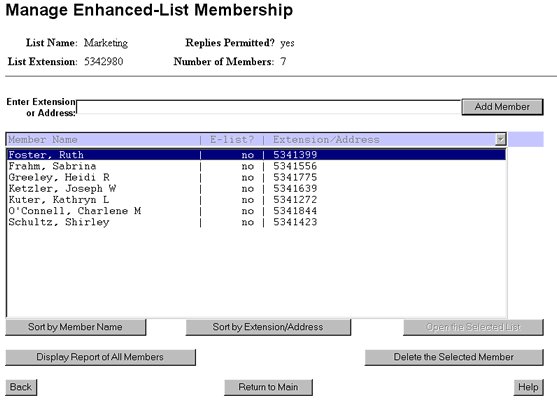Click Open the Selected List button
Image resolution: width=557 pixels, height=403 pixels.
pos(473,327)
